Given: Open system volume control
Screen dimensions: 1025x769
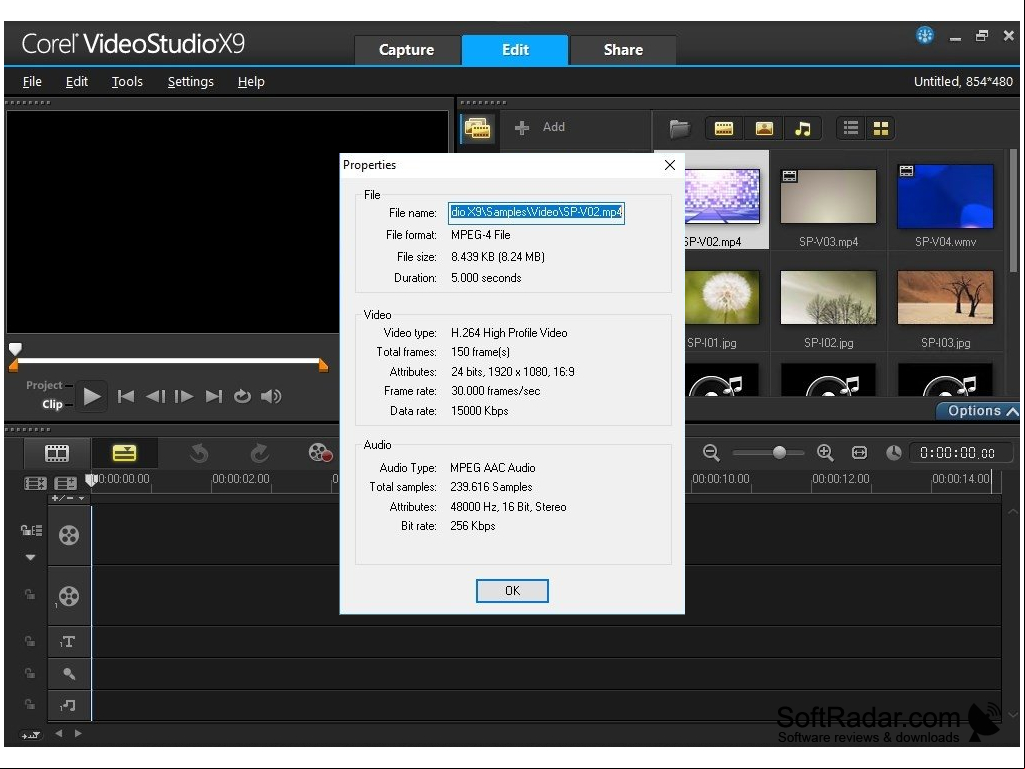Looking at the screenshot, I should [x=271, y=396].
